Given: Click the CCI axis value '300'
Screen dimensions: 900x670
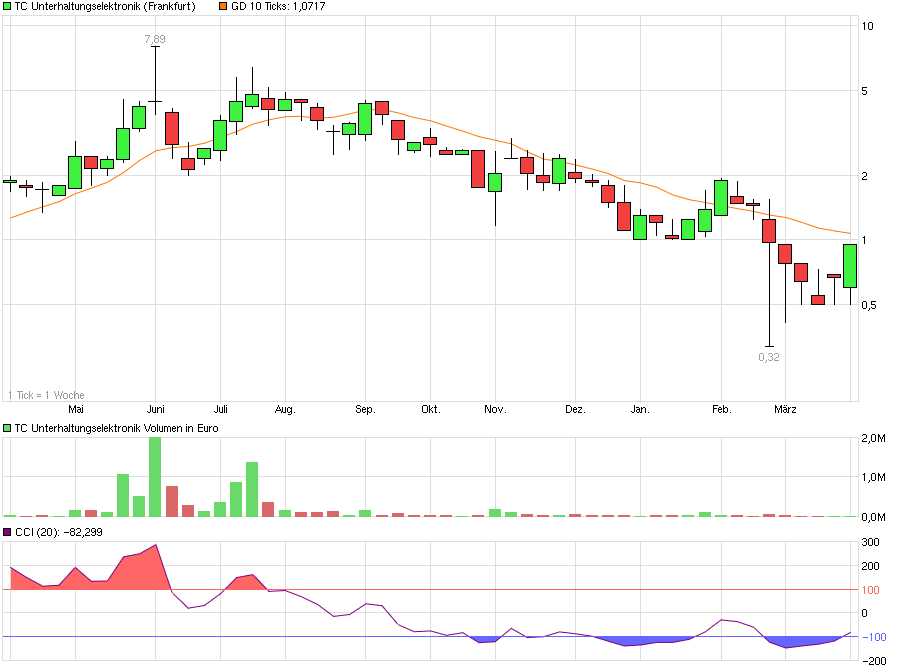Looking at the screenshot, I should point(871,542).
